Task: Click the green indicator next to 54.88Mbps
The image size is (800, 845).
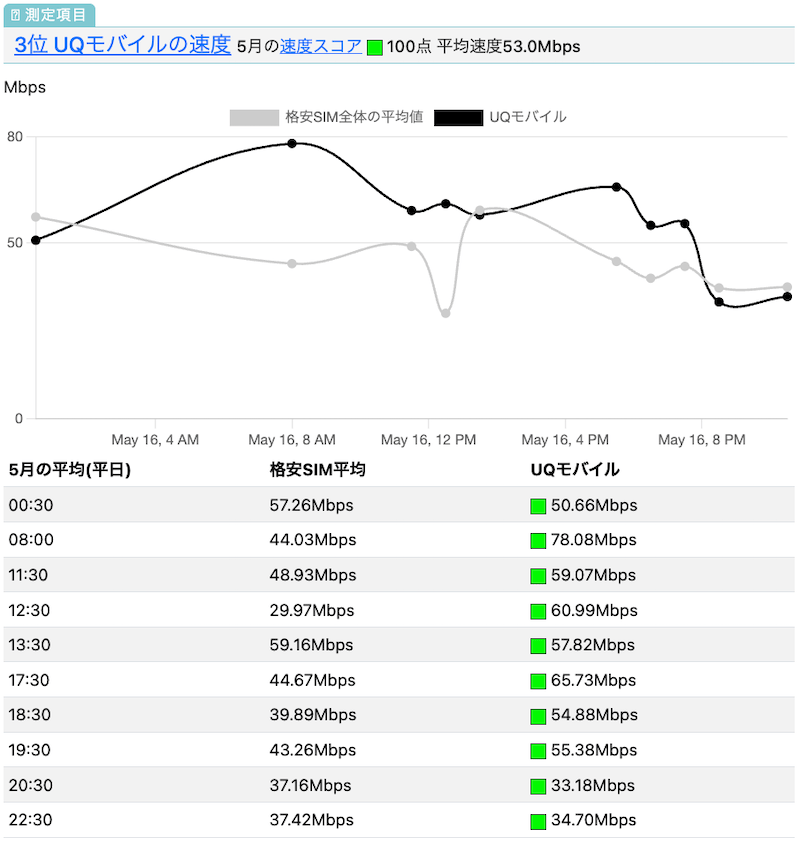Action: point(538,716)
